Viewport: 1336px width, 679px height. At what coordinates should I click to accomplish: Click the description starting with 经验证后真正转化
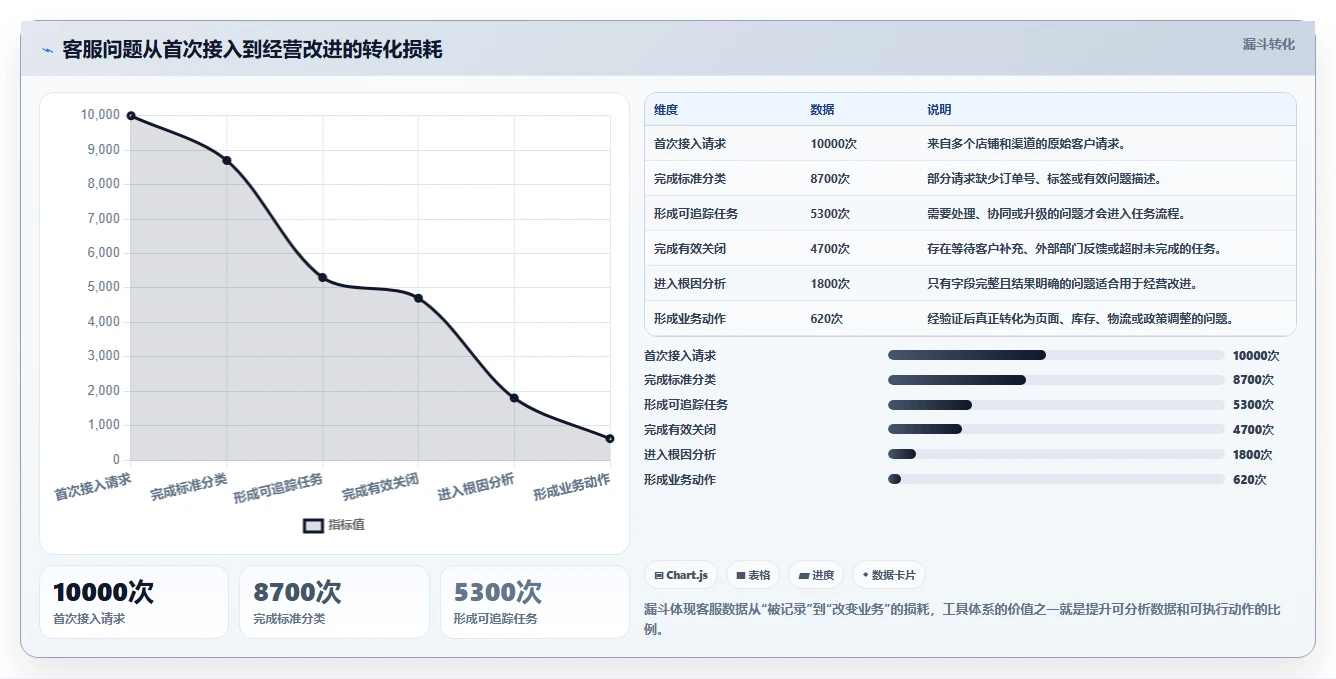coord(1082,319)
